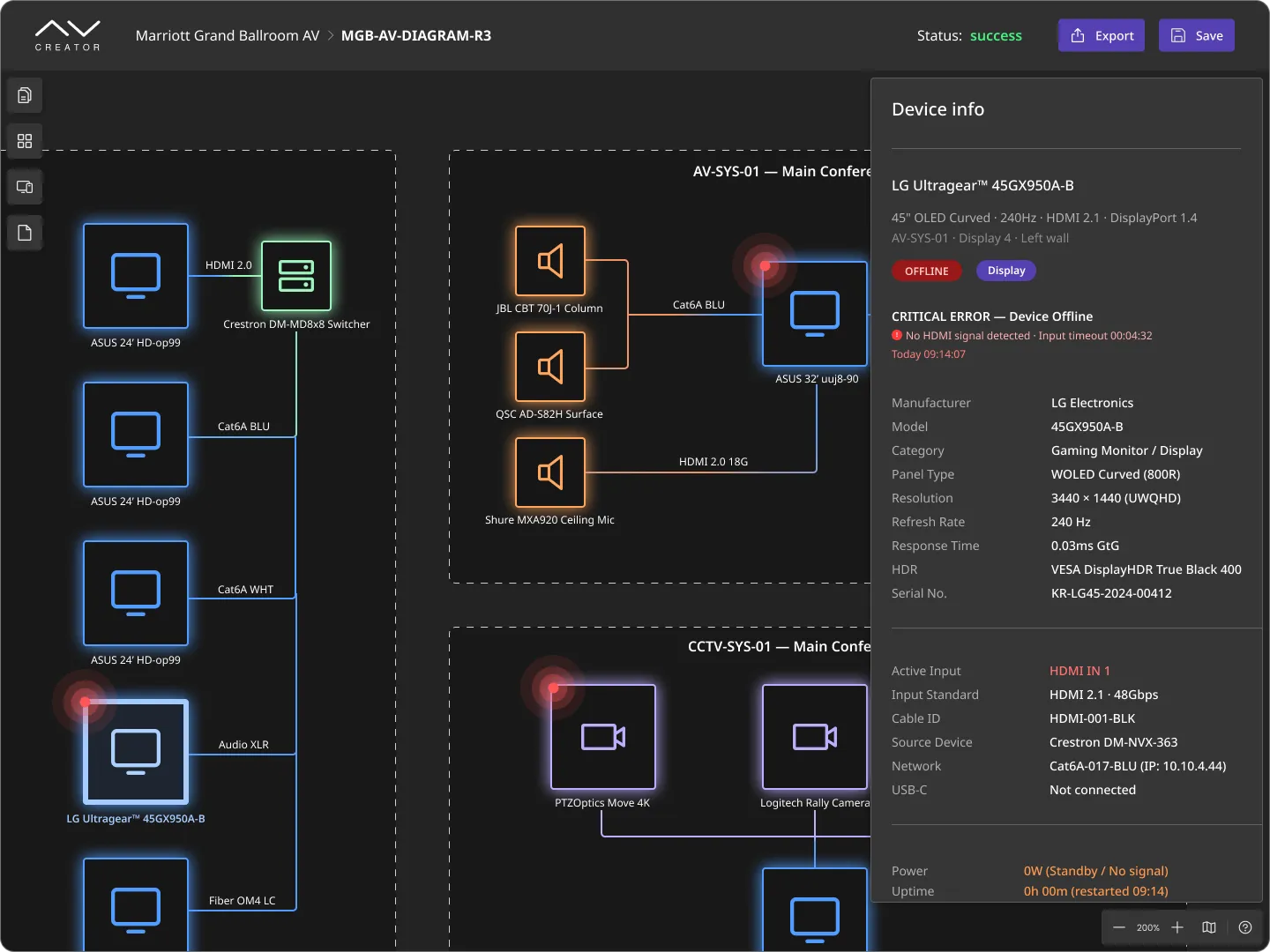Viewport: 1270px width, 952px height.
Task: Click the 0h 00m (restarted 09:14) uptime
Action: click(x=1096, y=891)
